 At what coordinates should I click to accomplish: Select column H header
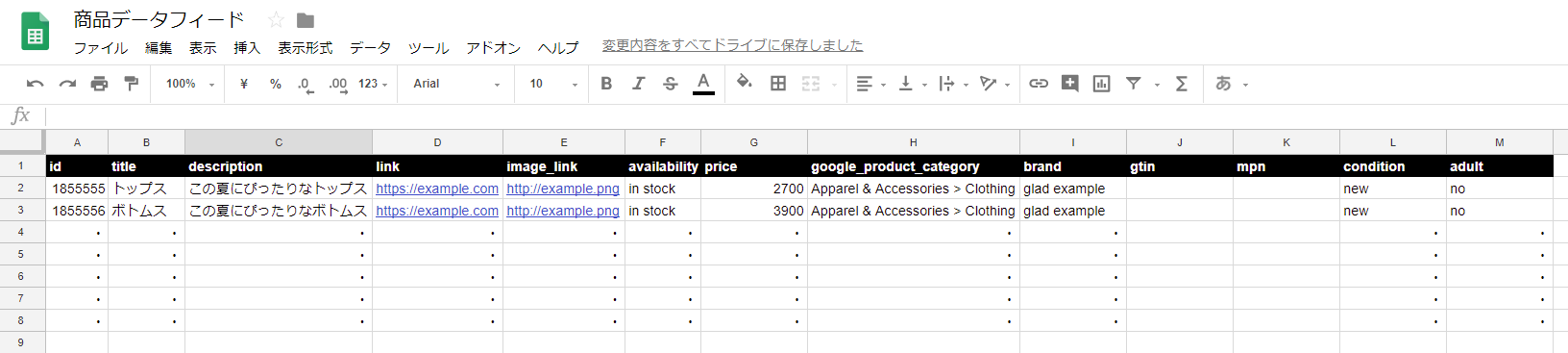tap(913, 142)
